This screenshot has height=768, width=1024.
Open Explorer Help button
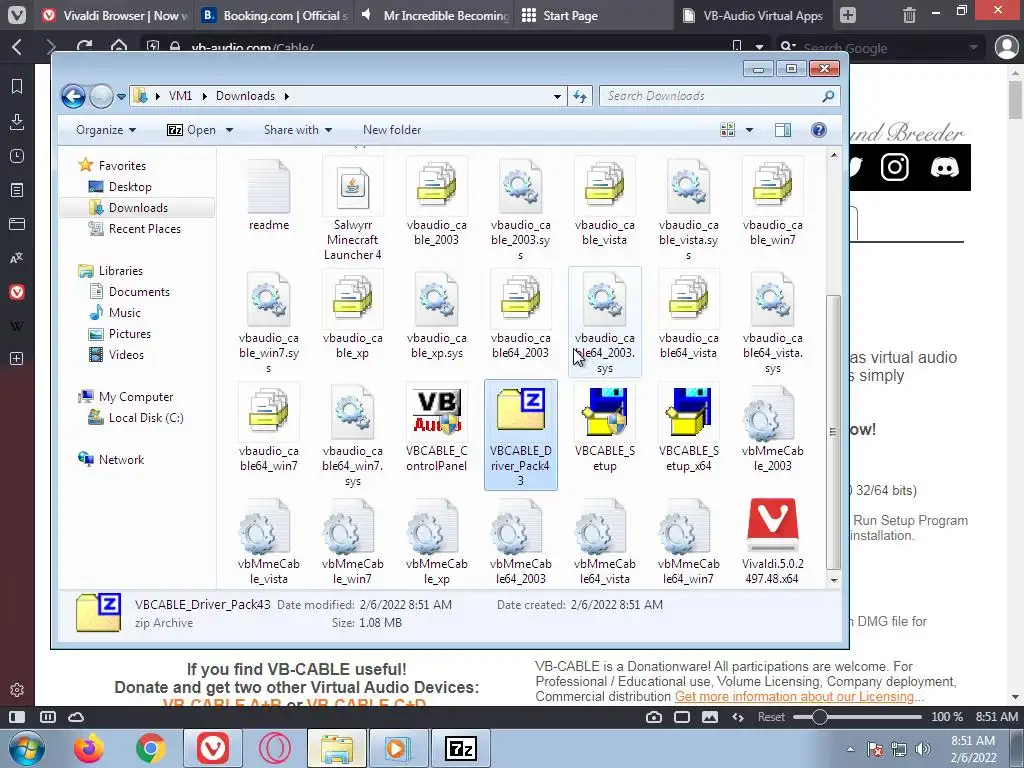pos(818,130)
